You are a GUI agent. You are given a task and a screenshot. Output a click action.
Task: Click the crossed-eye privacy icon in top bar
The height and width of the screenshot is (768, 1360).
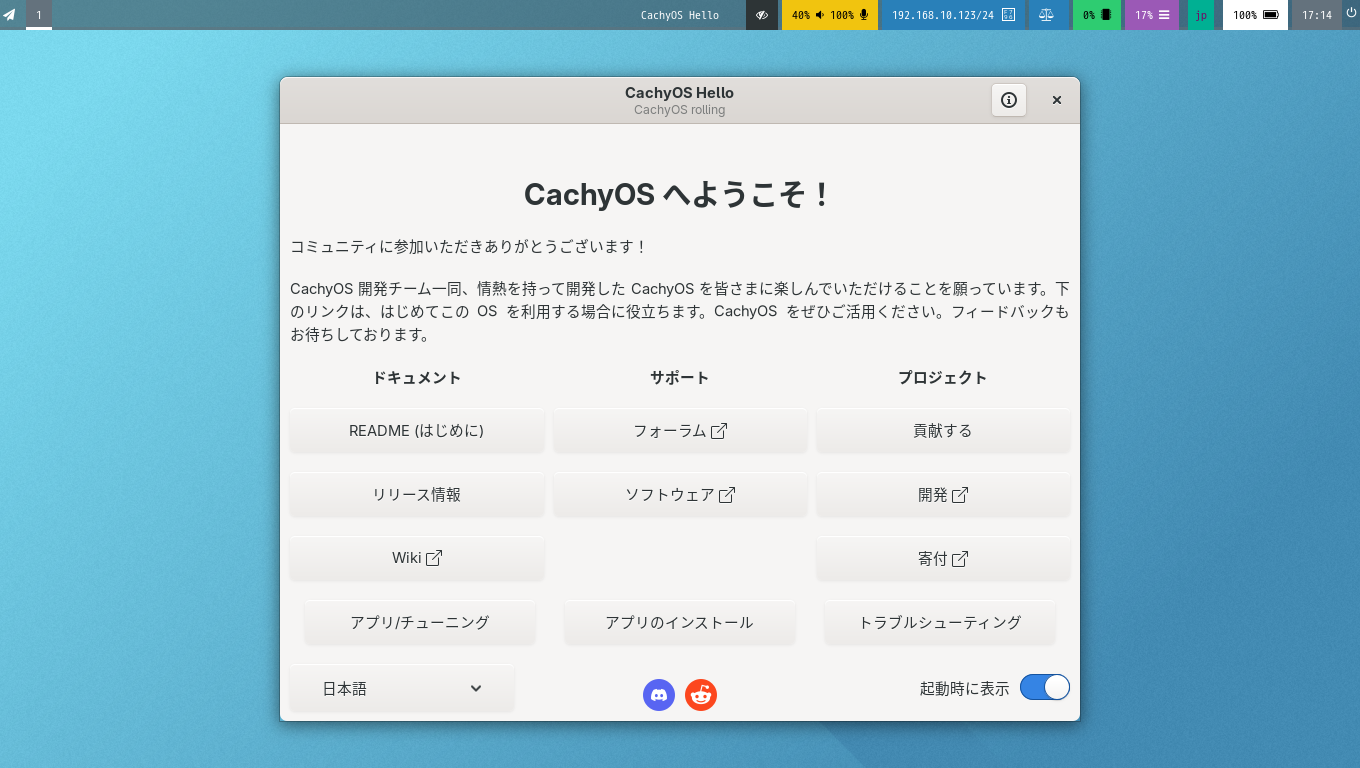tap(762, 15)
